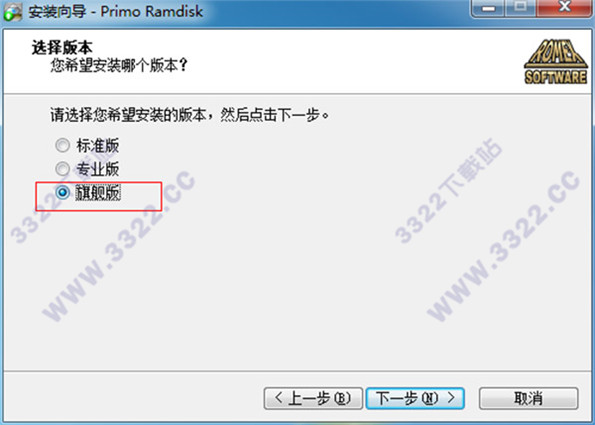595x425 pixels.
Task: Click the left chevron on the 上一步 button
Action: click(279, 398)
